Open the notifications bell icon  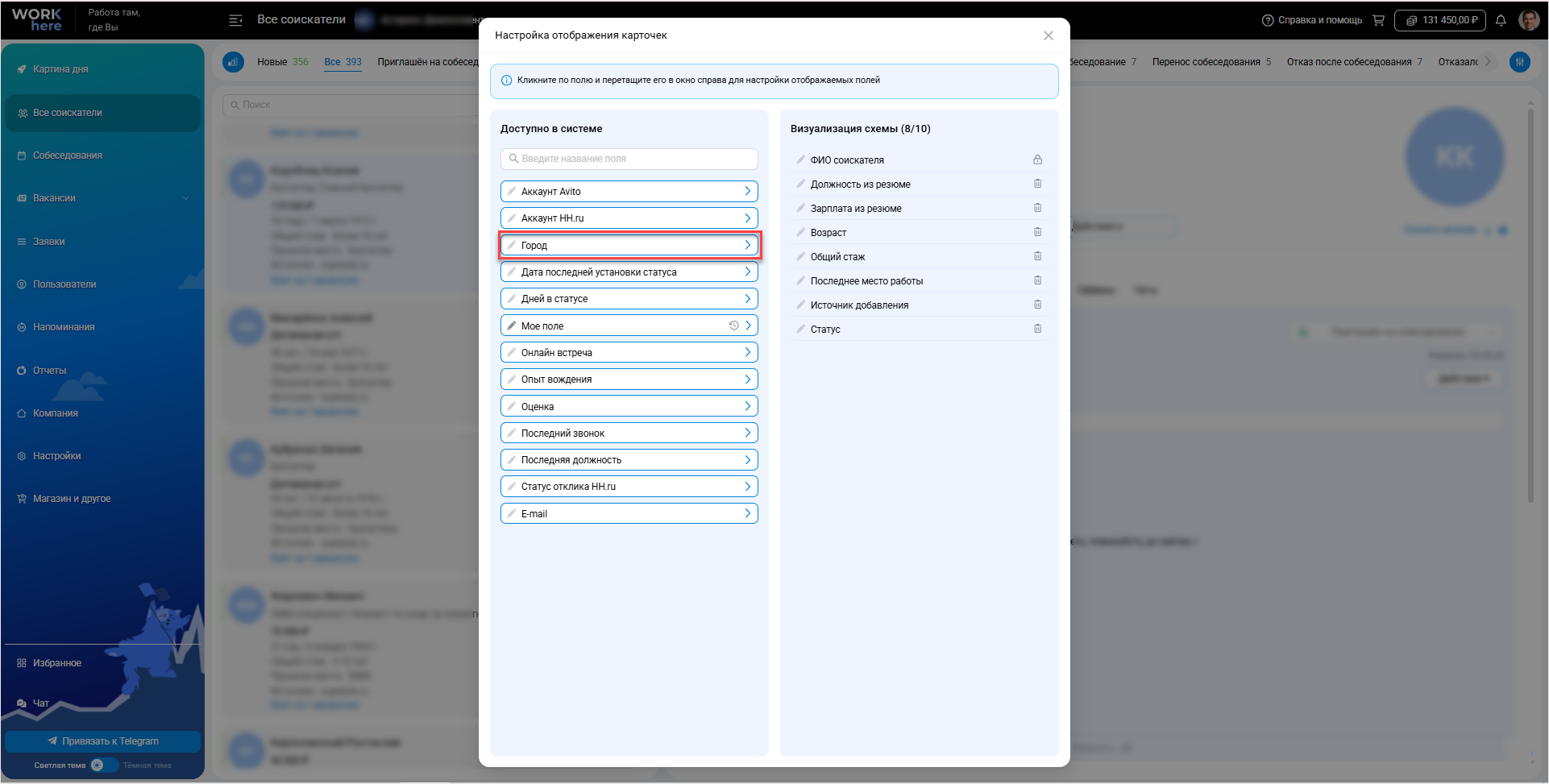click(x=1501, y=20)
